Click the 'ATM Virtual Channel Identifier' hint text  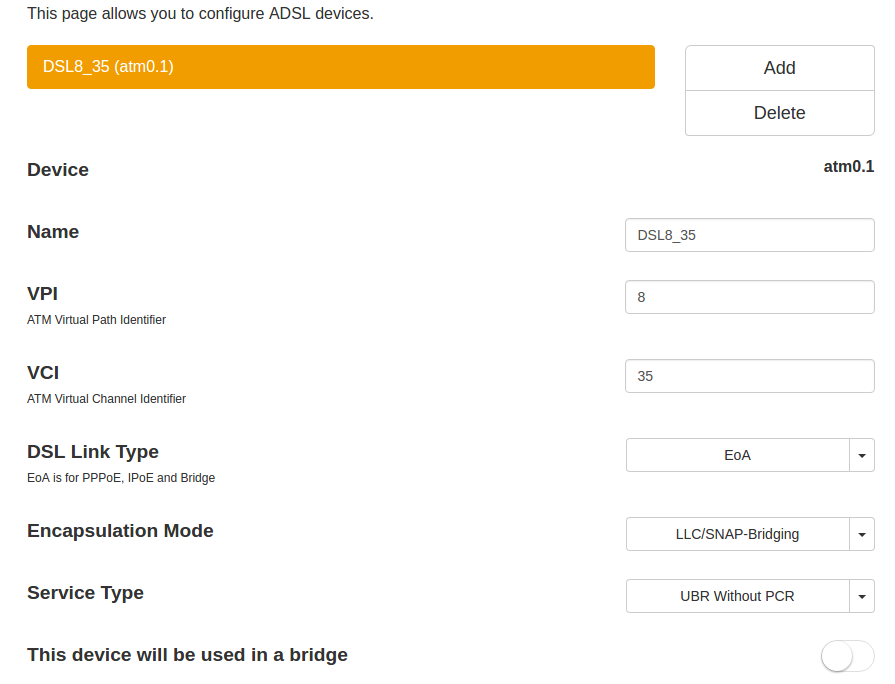click(106, 398)
